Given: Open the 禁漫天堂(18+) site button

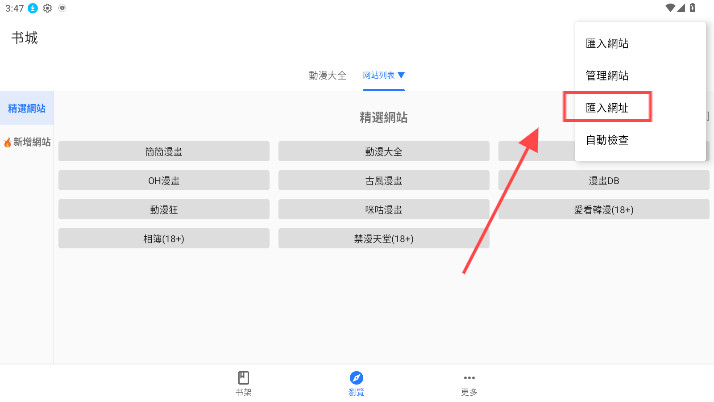Looking at the screenshot, I should 384,239.
